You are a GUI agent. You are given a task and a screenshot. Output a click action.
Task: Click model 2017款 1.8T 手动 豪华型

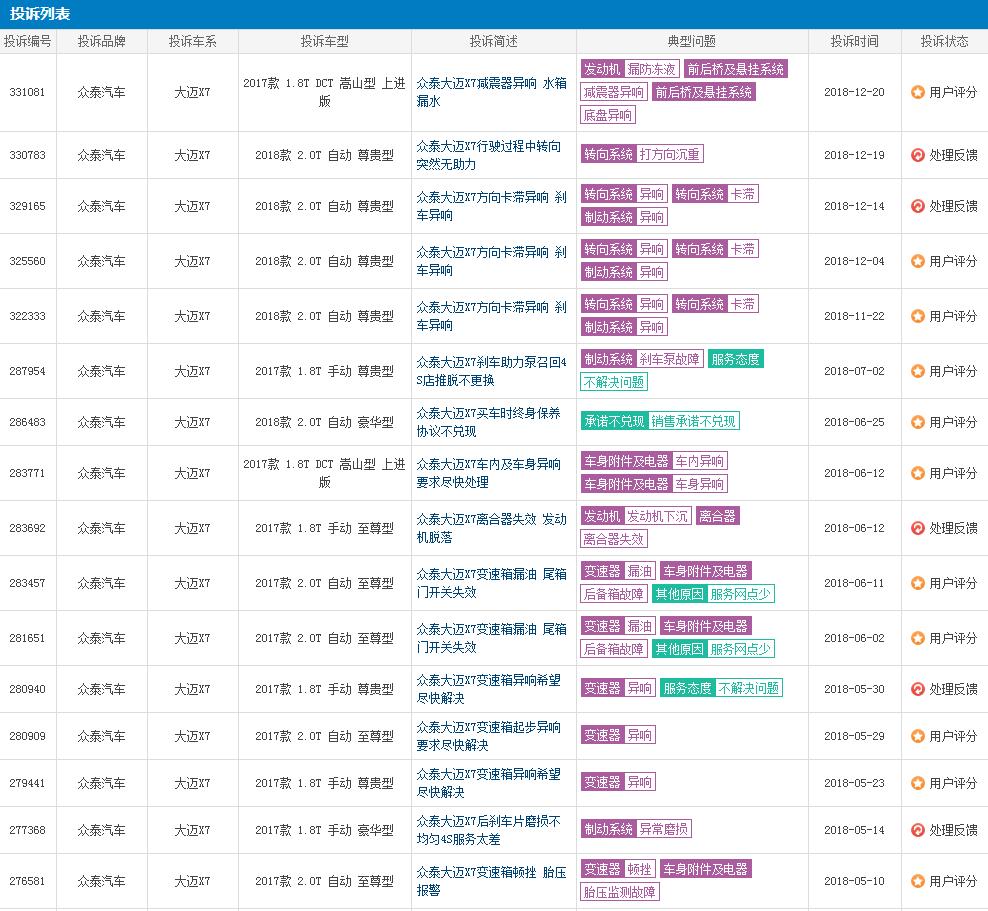325,830
